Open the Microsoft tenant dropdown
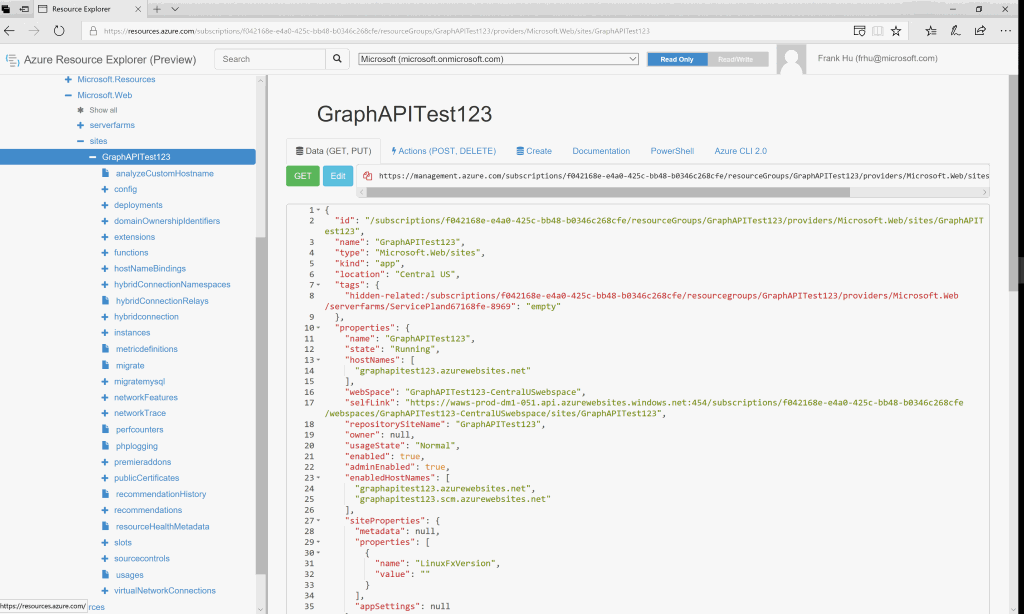The image size is (1024, 614). coord(498,59)
